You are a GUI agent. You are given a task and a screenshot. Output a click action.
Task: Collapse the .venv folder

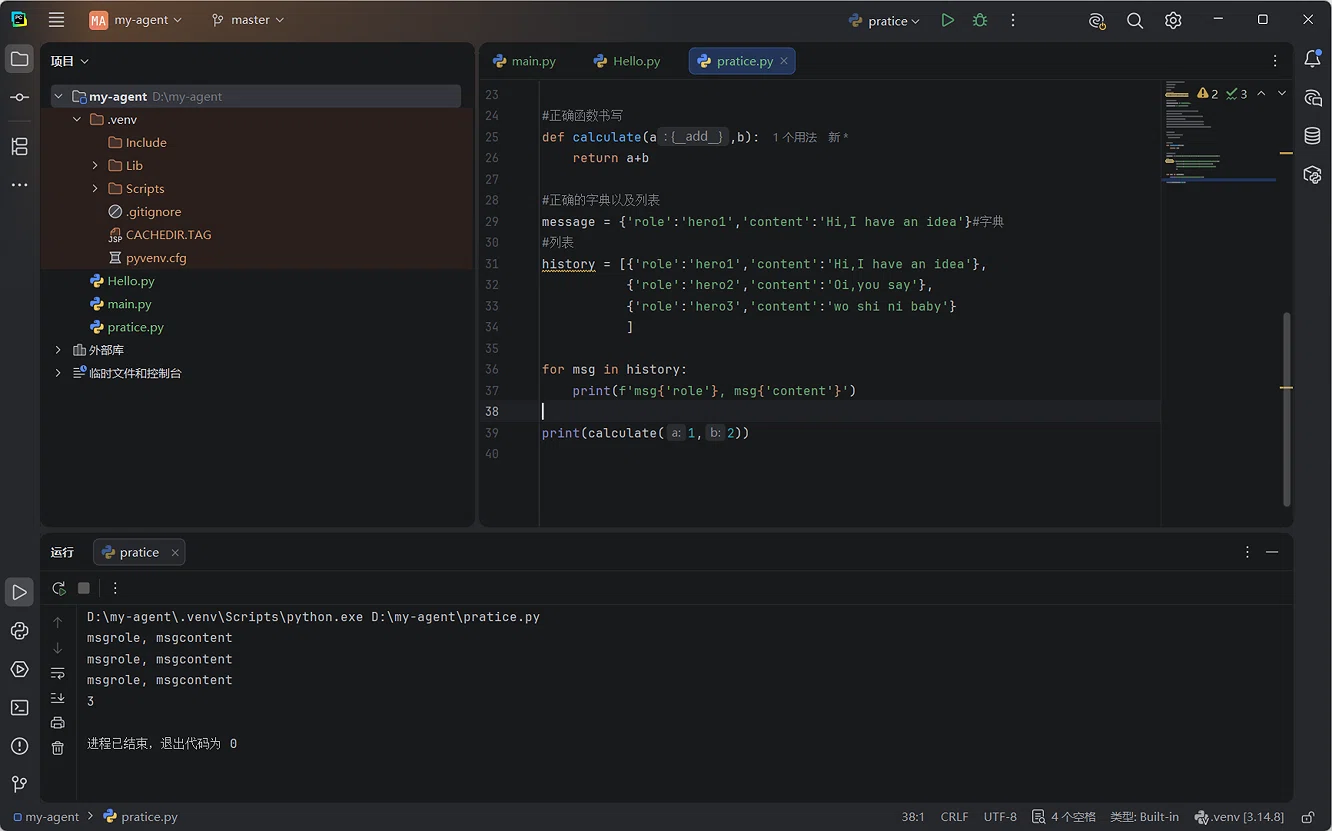coord(77,120)
